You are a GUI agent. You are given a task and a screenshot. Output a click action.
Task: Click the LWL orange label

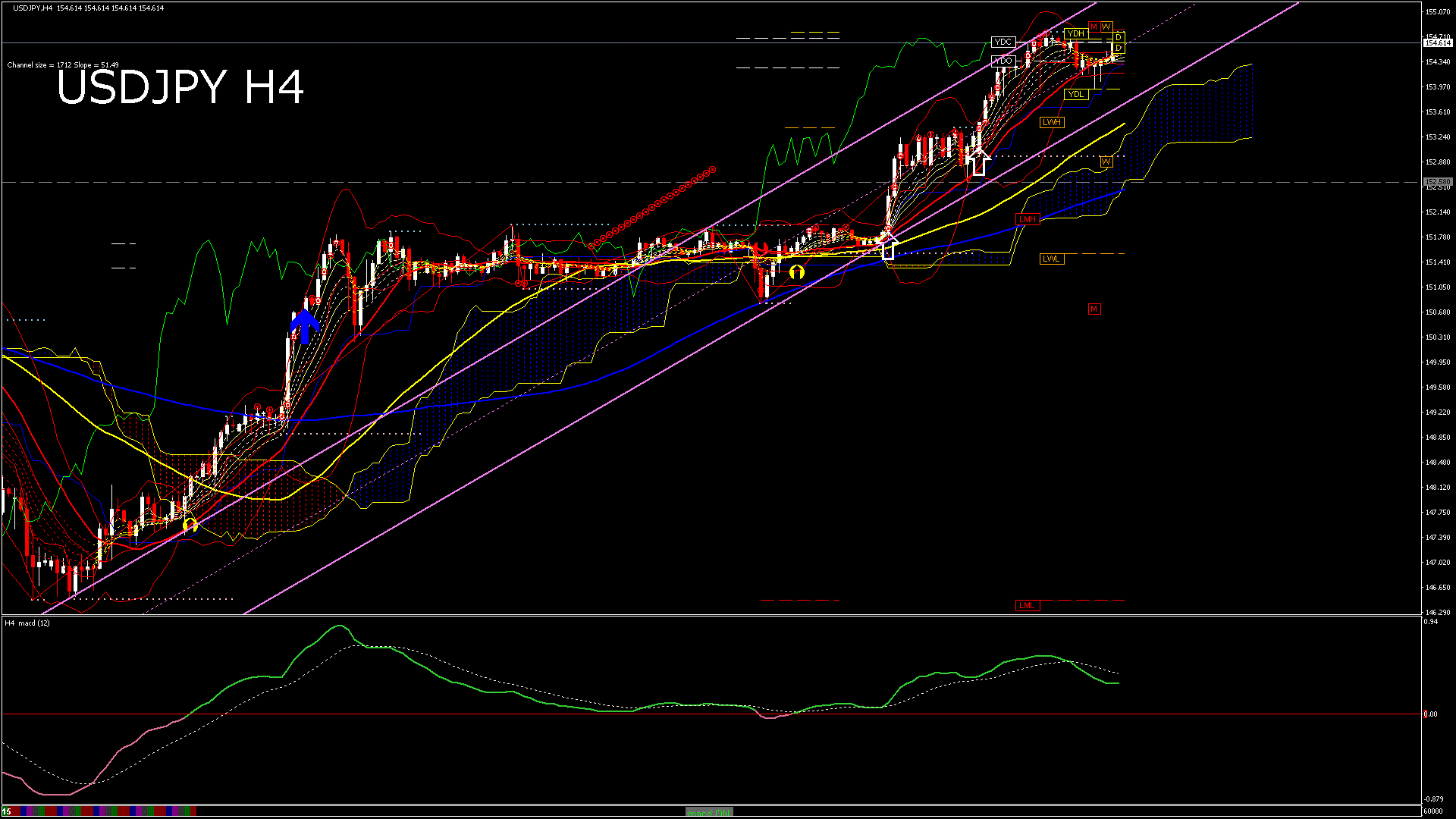(x=1051, y=259)
